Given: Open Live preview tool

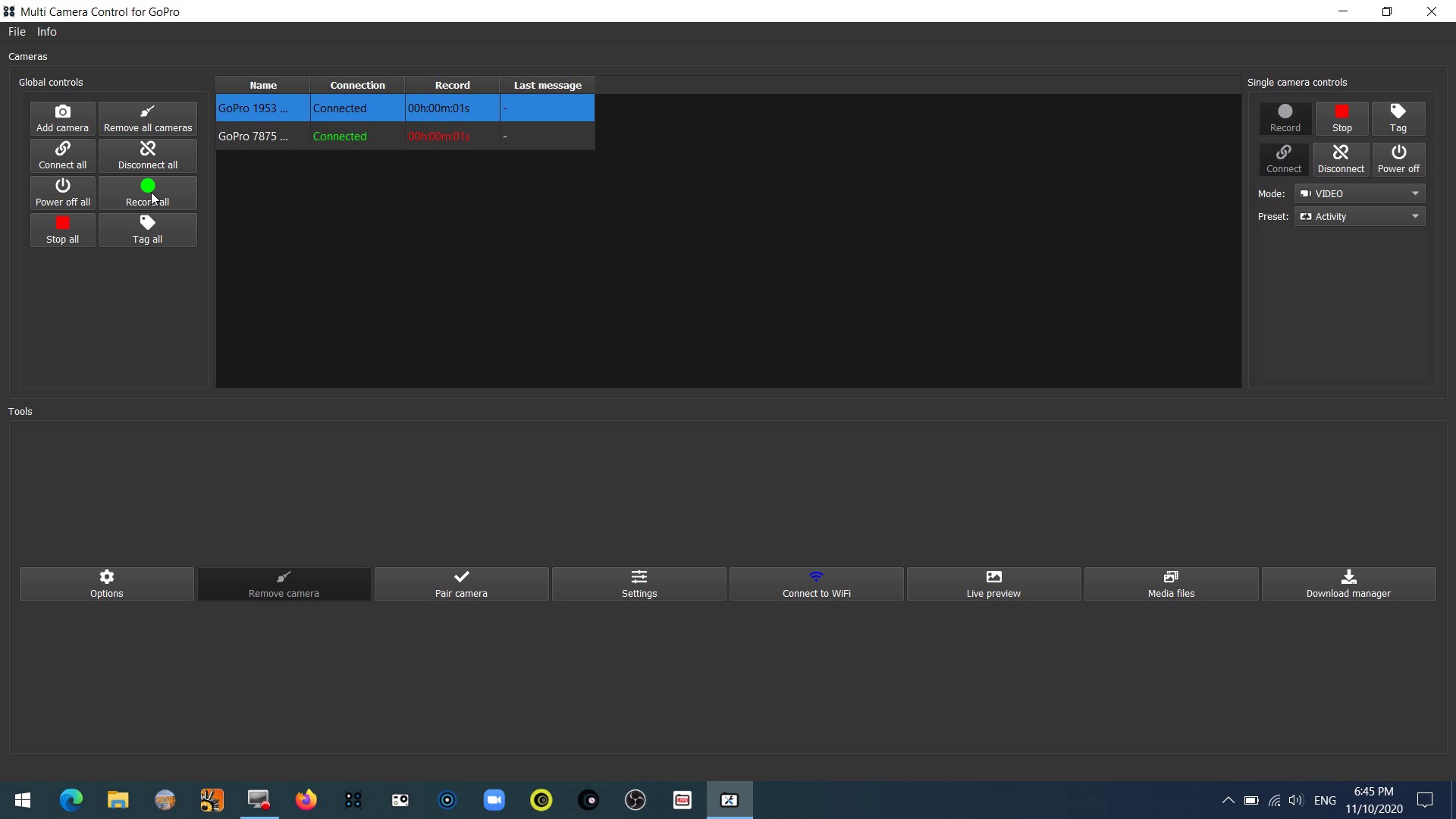Looking at the screenshot, I should [993, 584].
